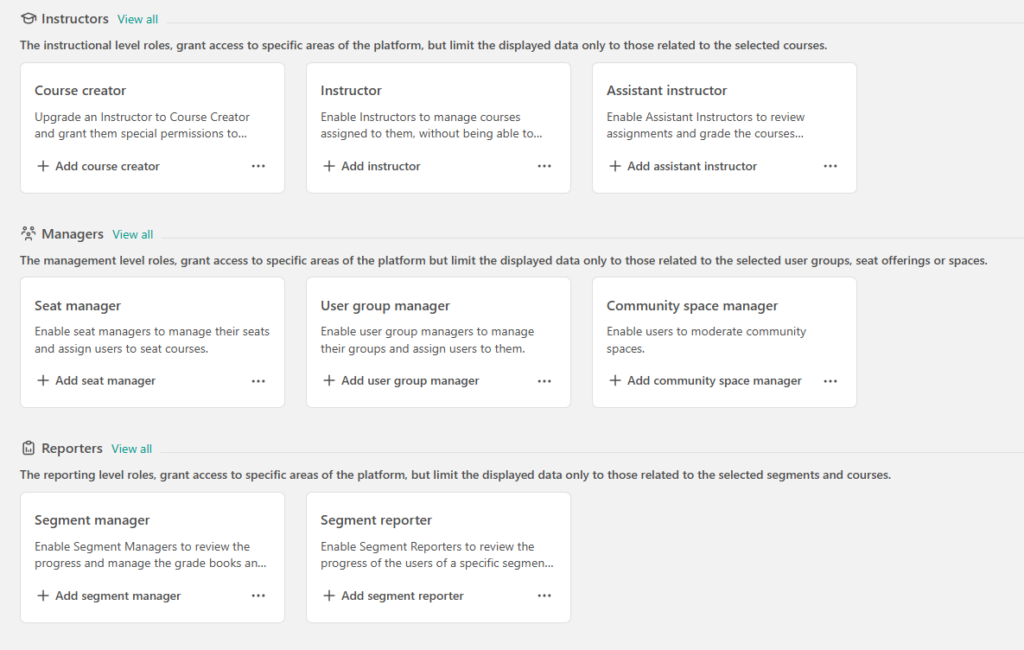The image size is (1024, 650).
Task: Add a course creator
Action: 107,166
